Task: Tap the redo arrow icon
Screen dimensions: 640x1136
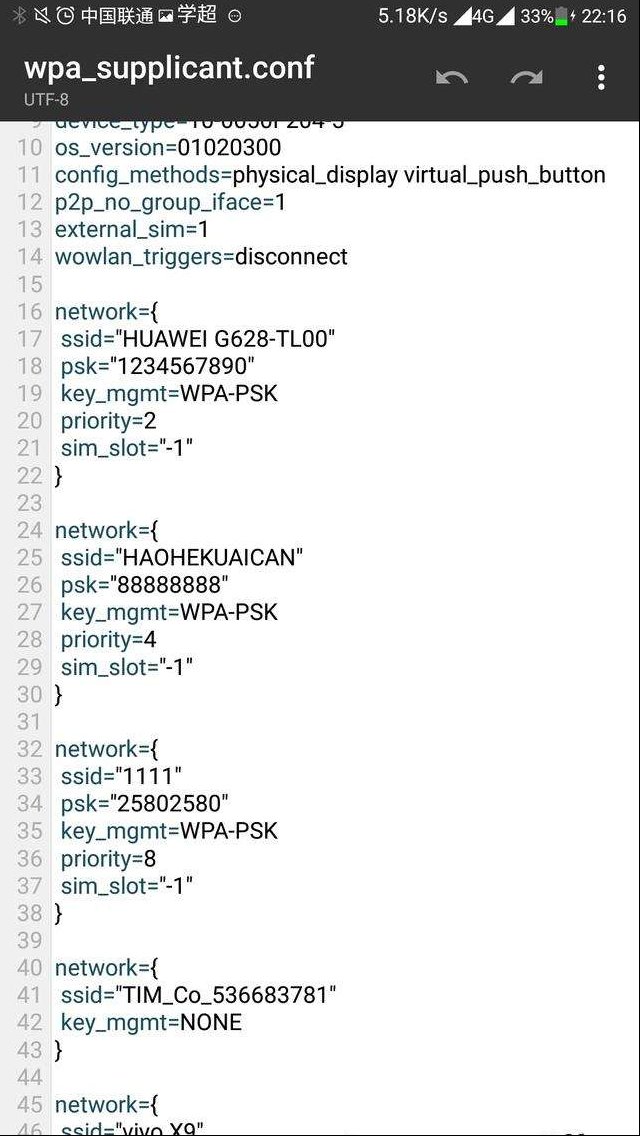Action: tap(526, 77)
